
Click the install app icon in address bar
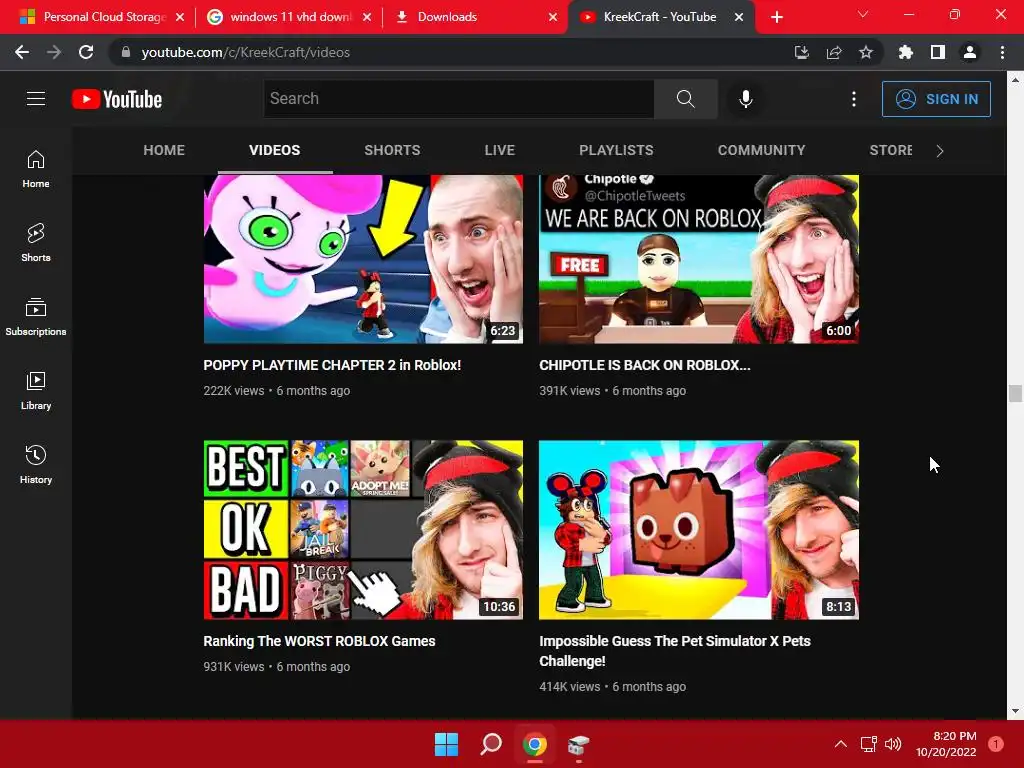pos(802,52)
